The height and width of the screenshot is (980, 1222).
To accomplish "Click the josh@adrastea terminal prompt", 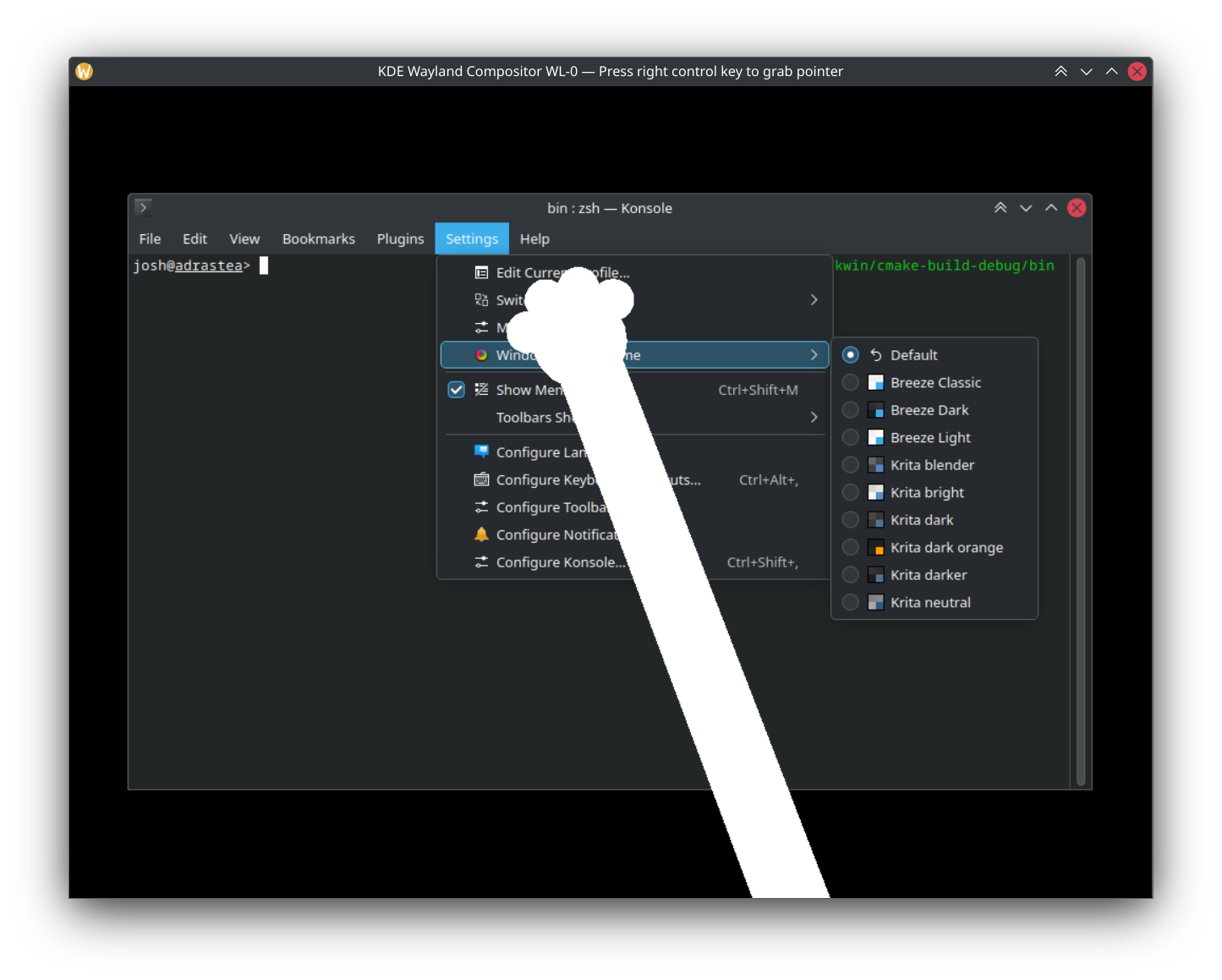I will (192, 266).
